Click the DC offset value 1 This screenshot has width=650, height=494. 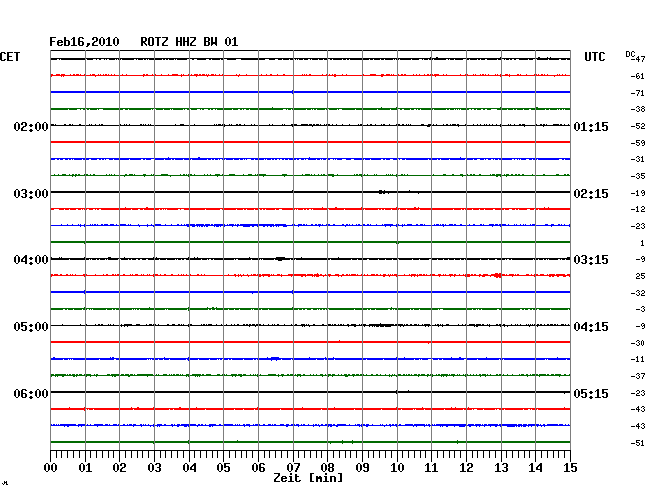pos(642,243)
